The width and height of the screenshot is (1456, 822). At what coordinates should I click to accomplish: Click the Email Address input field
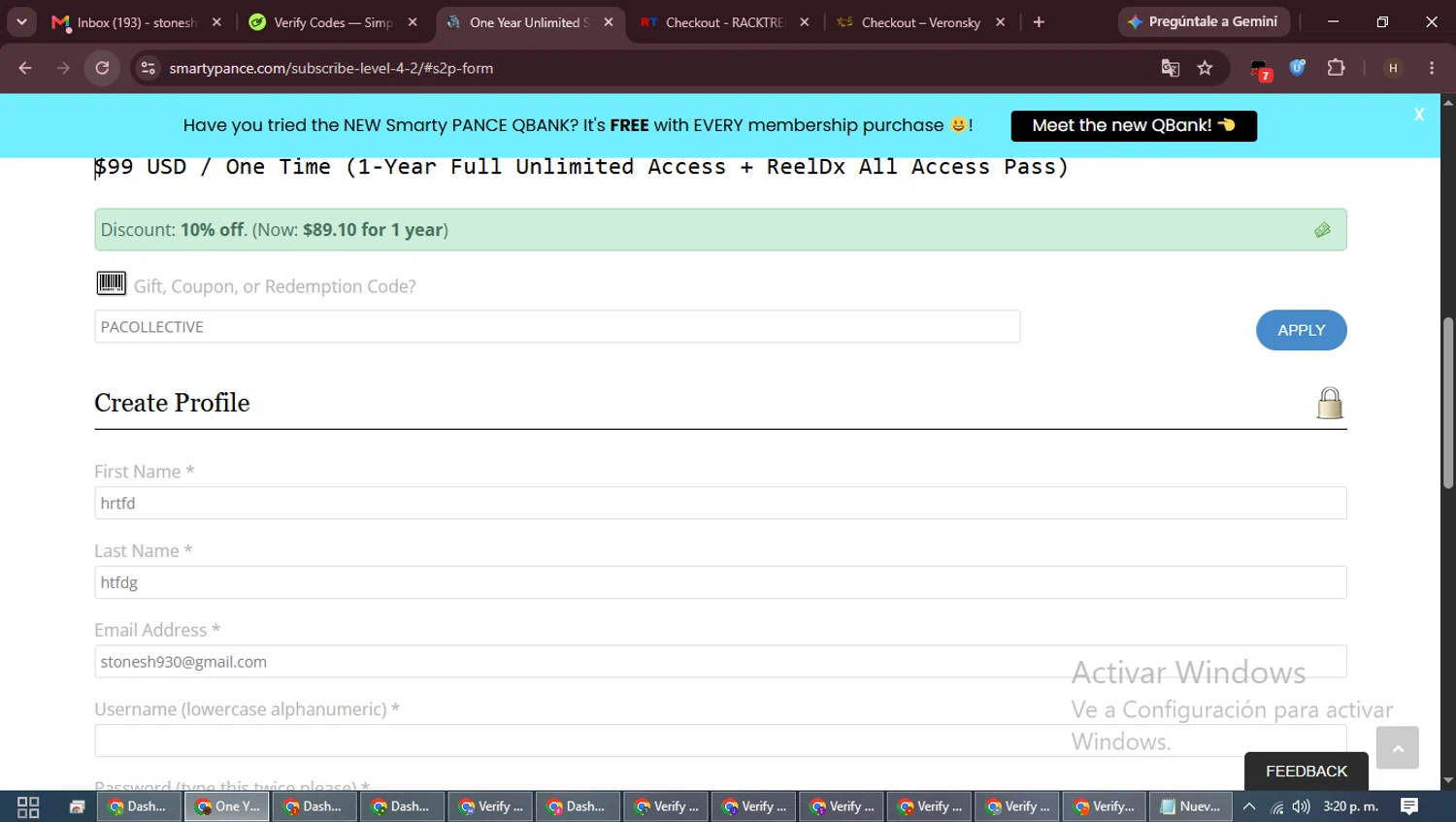click(720, 662)
